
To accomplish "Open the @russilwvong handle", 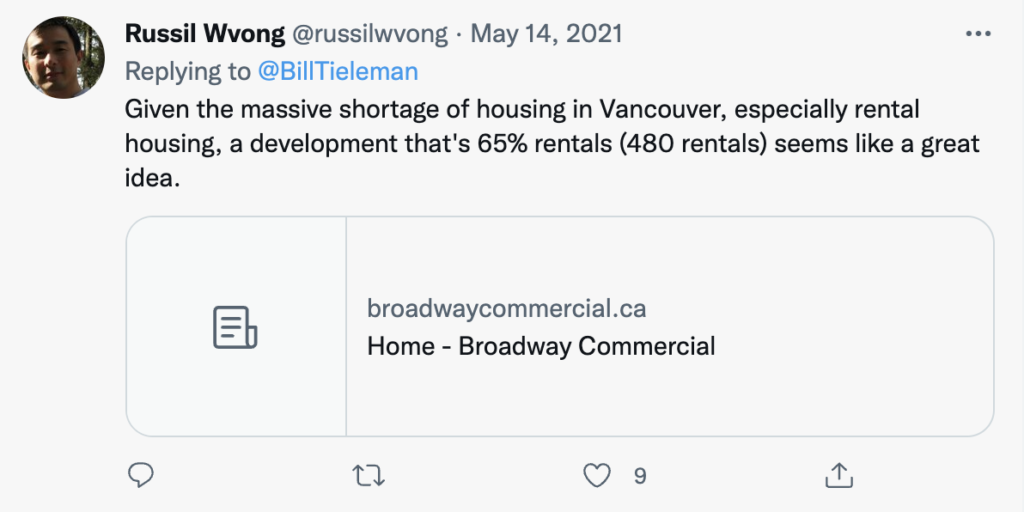I will pyautogui.click(x=370, y=33).
